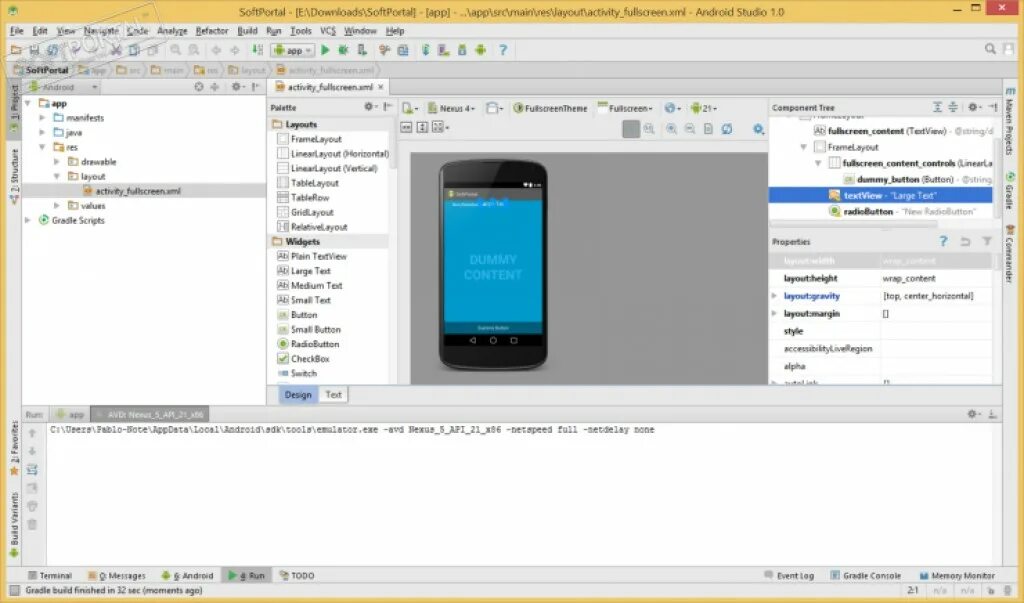Image resolution: width=1024 pixels, height=603 pixels.
Task: Open Project panel settings gear
Action: click(237, 86)
